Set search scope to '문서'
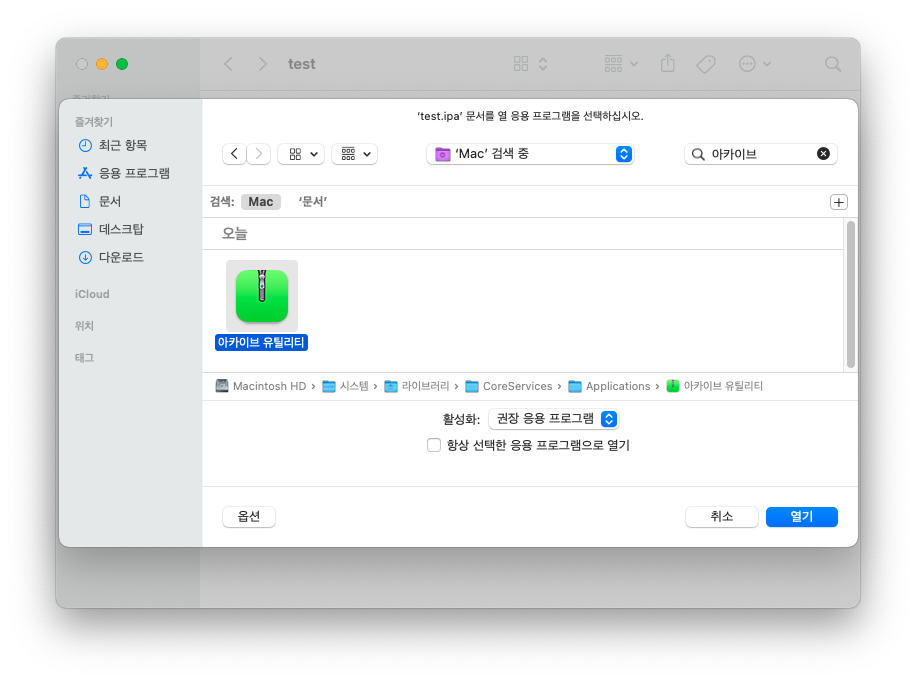Screen dimensions: 916x682 [313, 202]
